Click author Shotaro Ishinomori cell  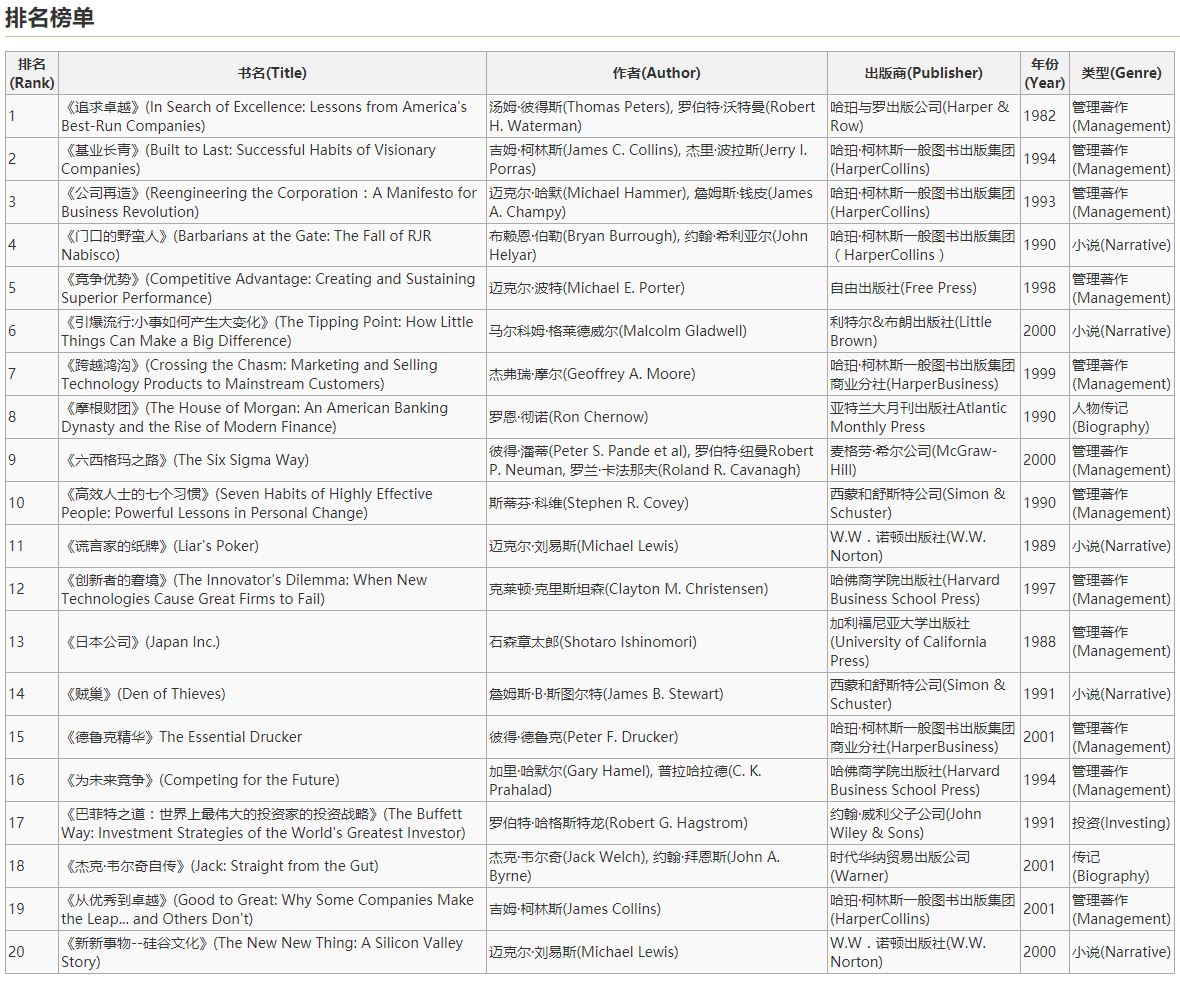tap(656, 642)
